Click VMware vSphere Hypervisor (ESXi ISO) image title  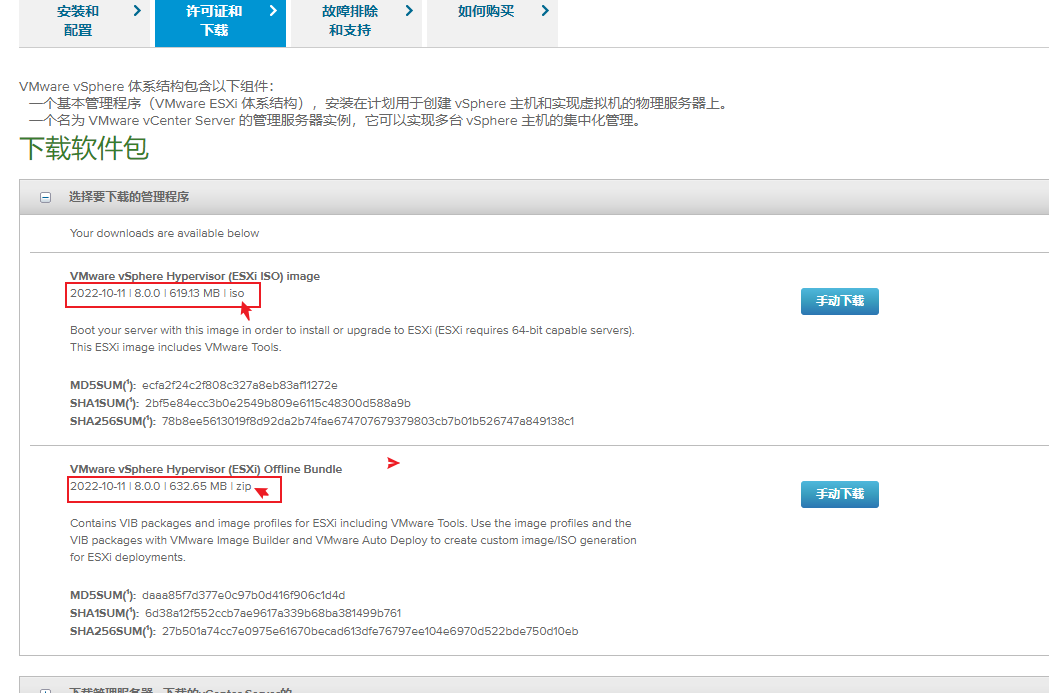click(x=195, y=276)
